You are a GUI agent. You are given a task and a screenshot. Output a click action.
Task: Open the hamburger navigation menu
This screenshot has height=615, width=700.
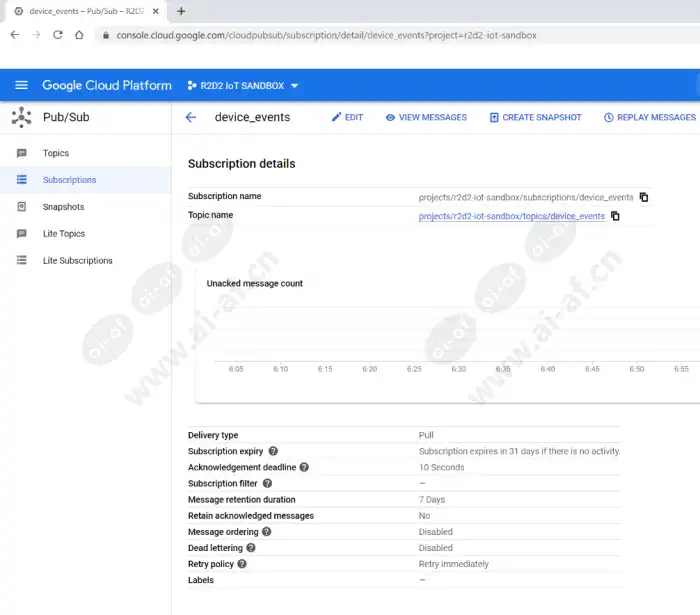click(x=21, y=85)
